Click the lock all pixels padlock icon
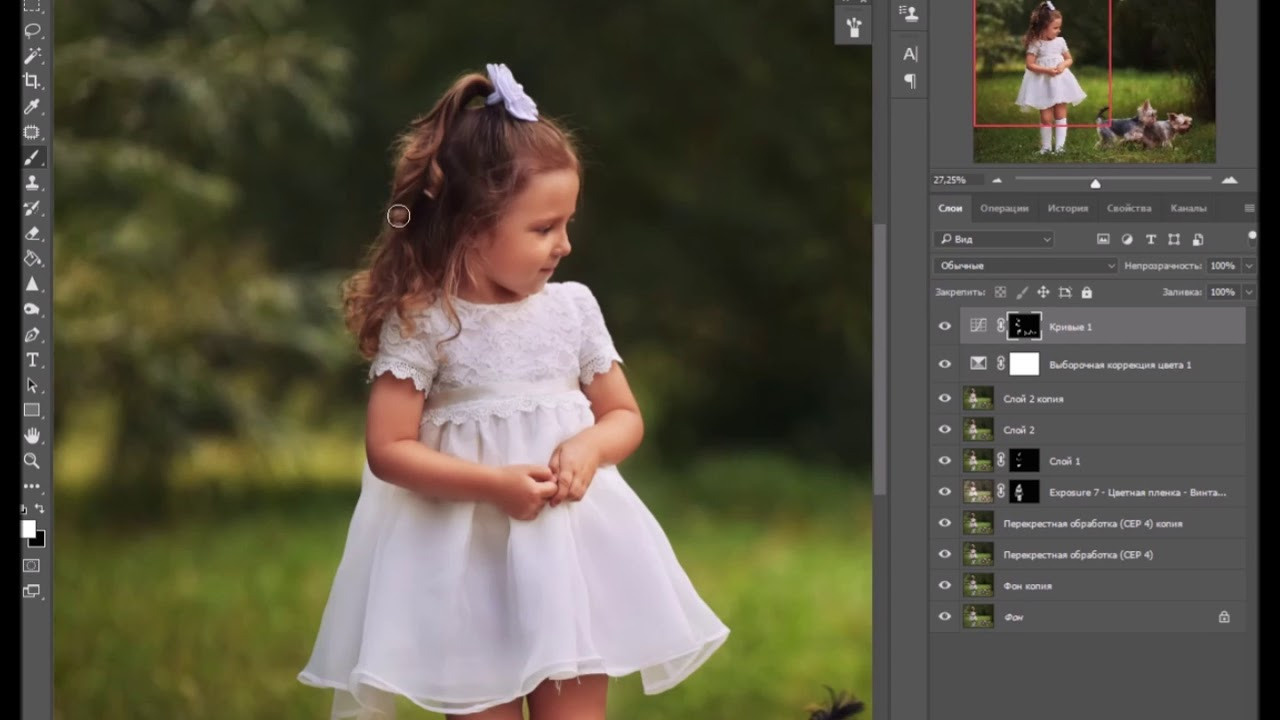The image size is (1280, 720). click(x=1086, y=292)
